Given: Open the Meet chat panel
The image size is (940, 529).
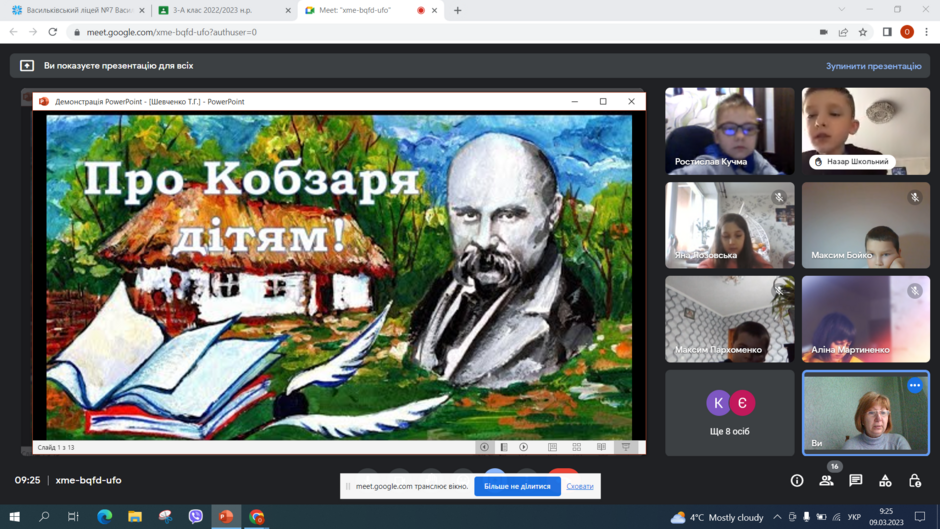Looking at the screenshot, I should coord(855,480).
